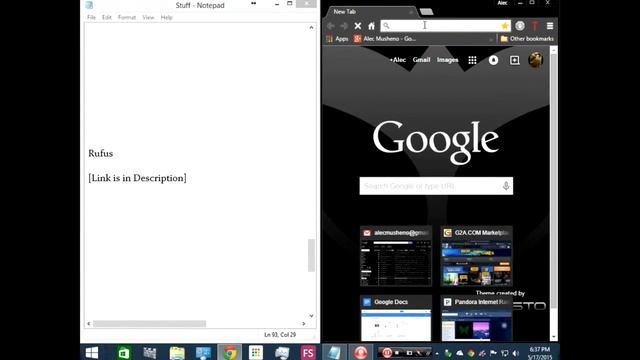This screenshot has width=640, height=360.
Task: Open the round extension icon in Chrome toolbar
Action: (x=520, y=26)
